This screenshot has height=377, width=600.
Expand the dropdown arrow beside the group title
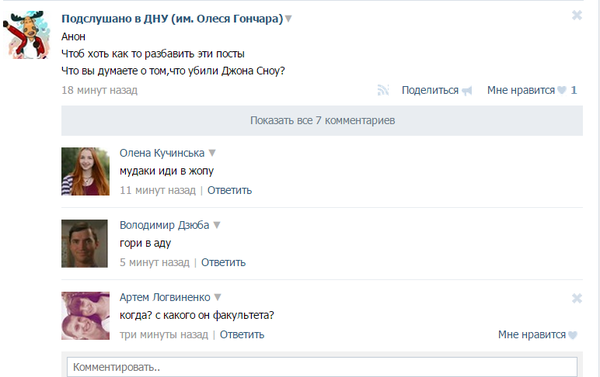tap(289, 18)
